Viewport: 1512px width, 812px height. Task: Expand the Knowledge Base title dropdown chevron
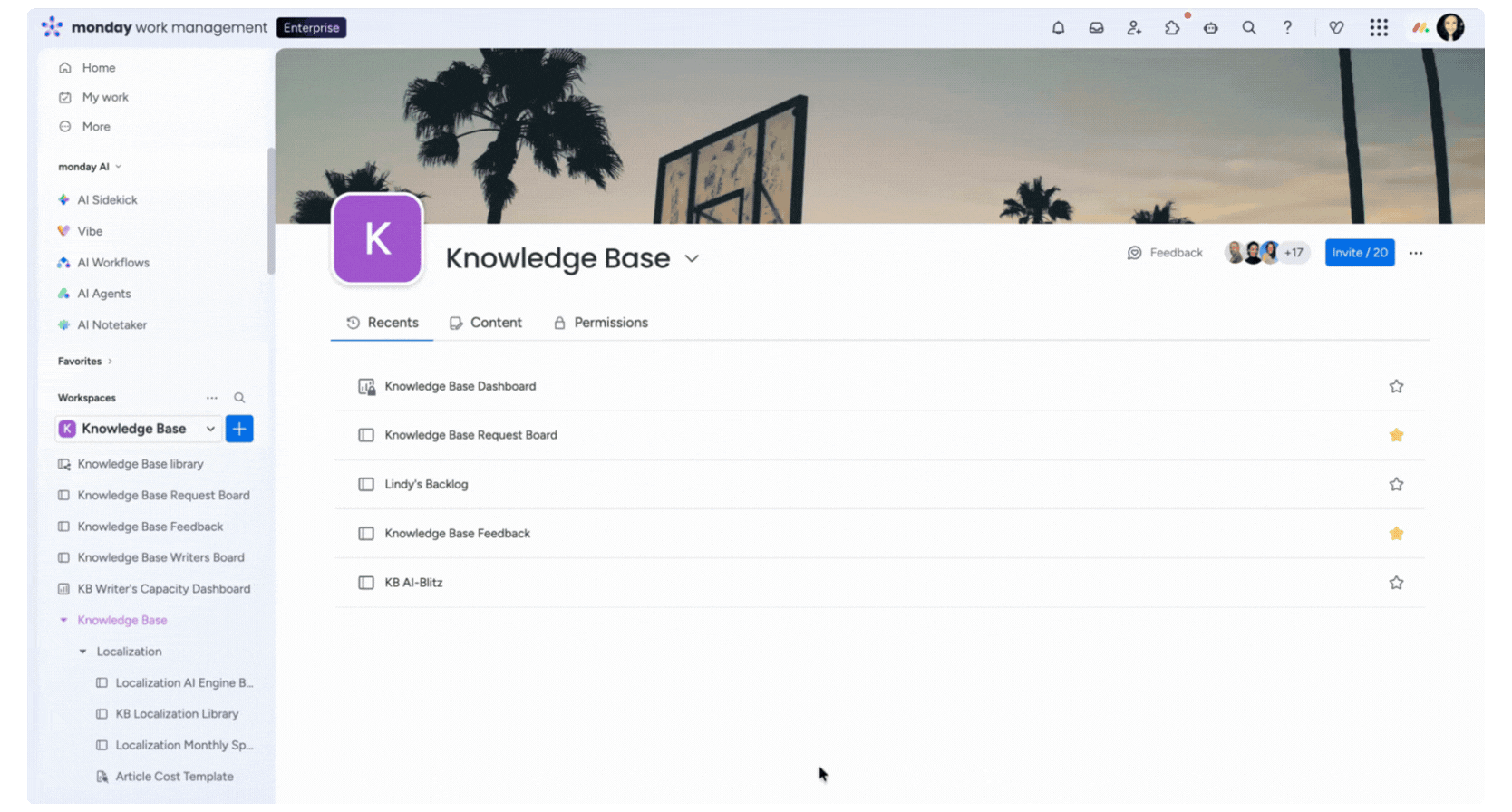(x=692, y=258)
